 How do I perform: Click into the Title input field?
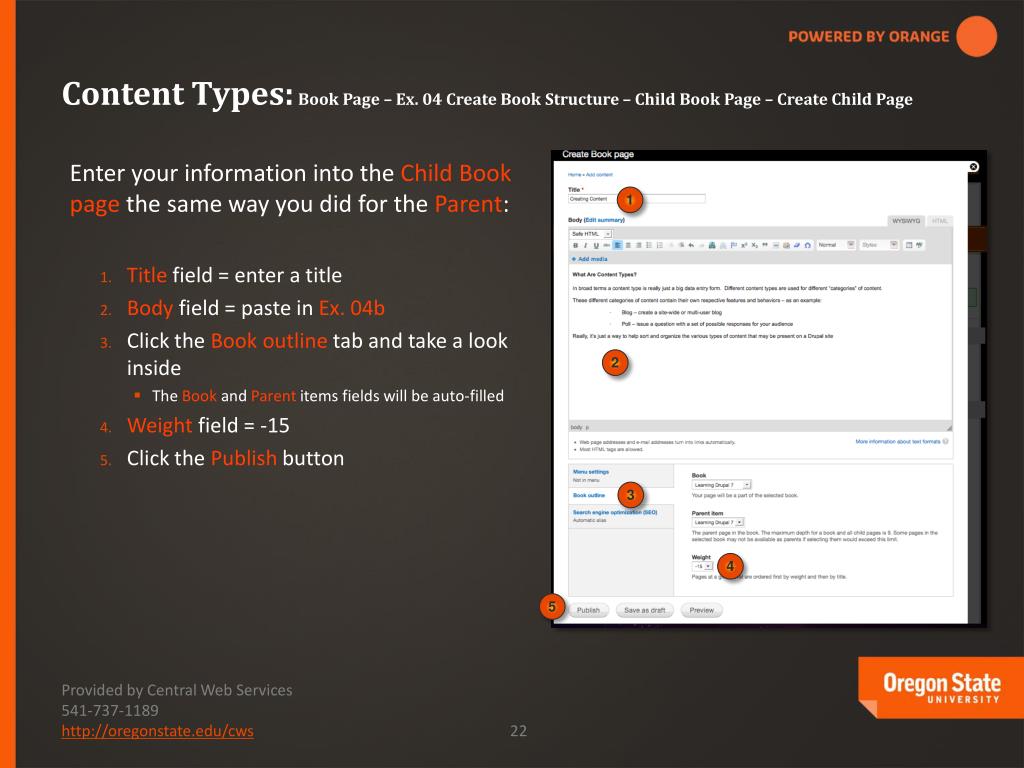tap(637, 199)
